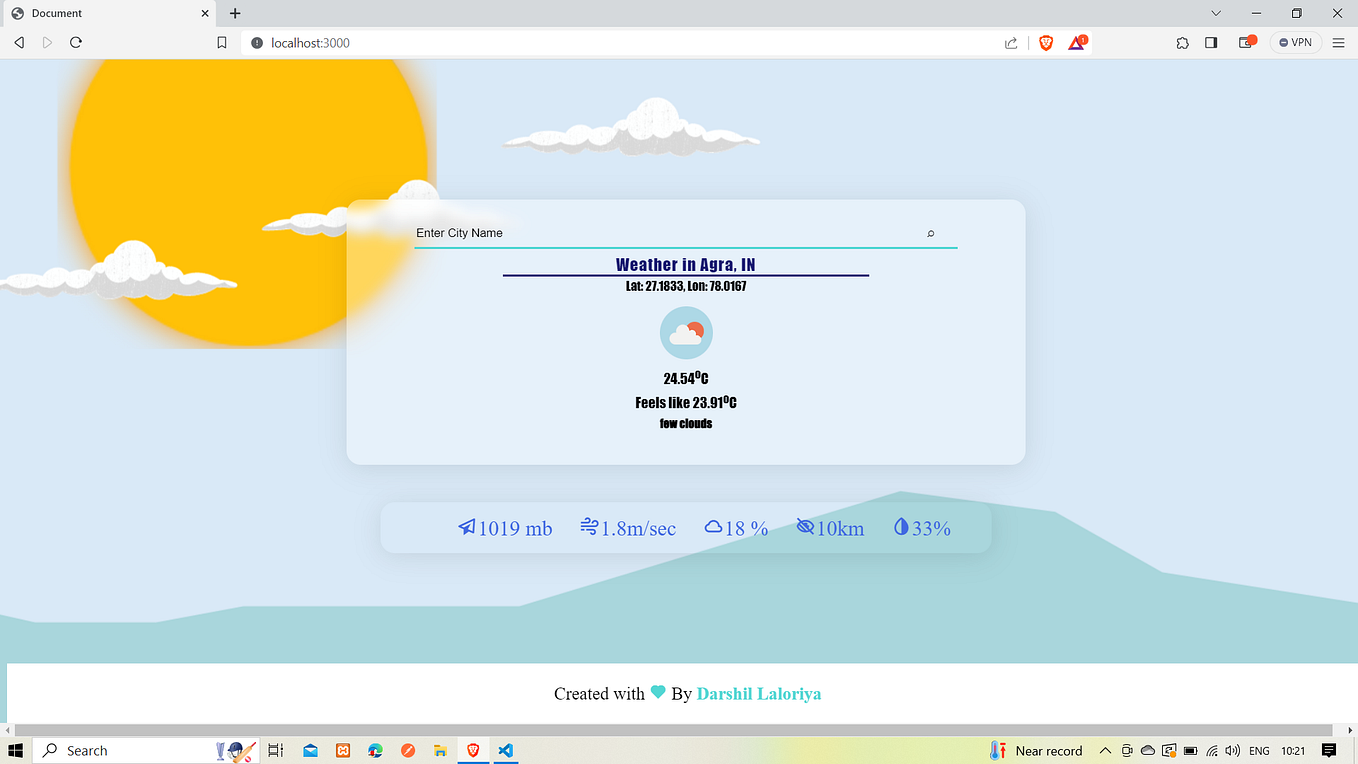Open the Darshil Laloriya link

tap(759, 693)
